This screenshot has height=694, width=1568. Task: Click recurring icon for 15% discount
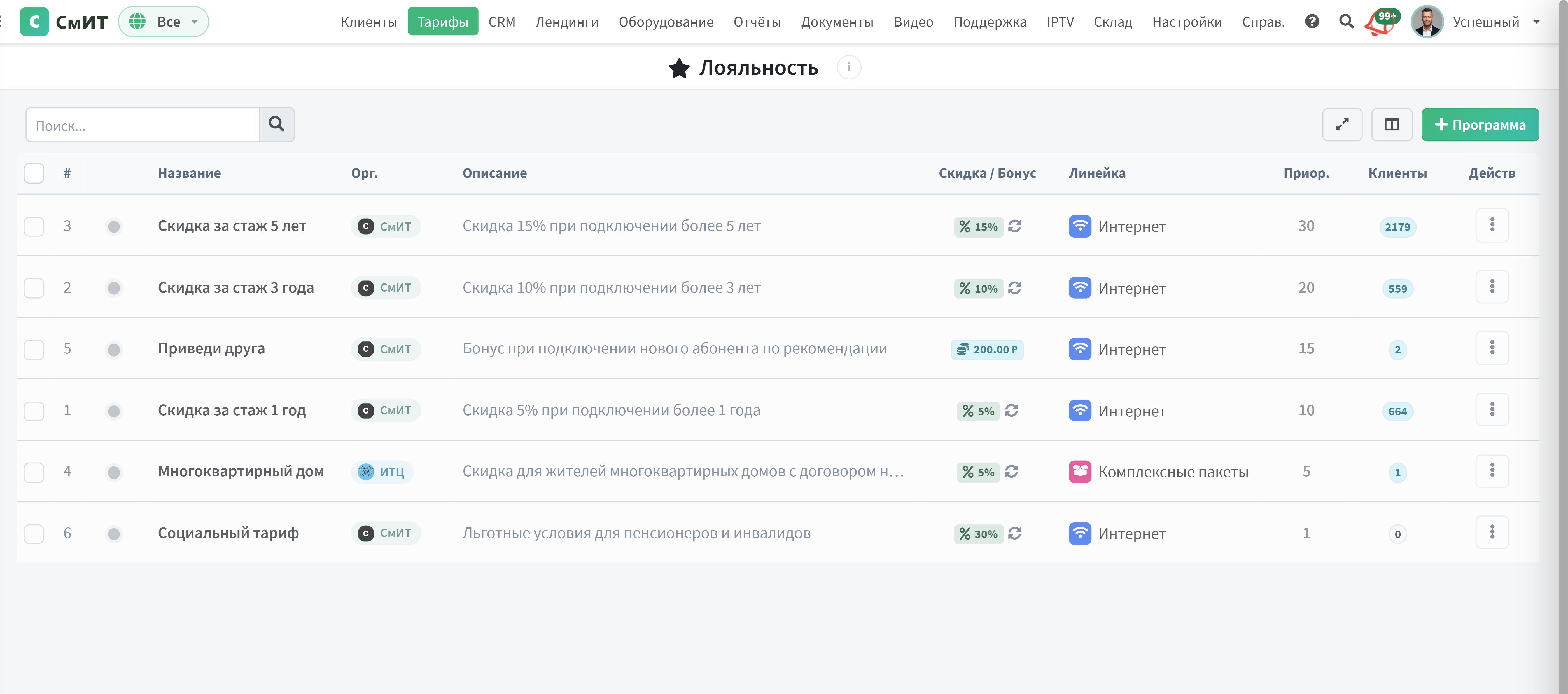(1014, 226)
